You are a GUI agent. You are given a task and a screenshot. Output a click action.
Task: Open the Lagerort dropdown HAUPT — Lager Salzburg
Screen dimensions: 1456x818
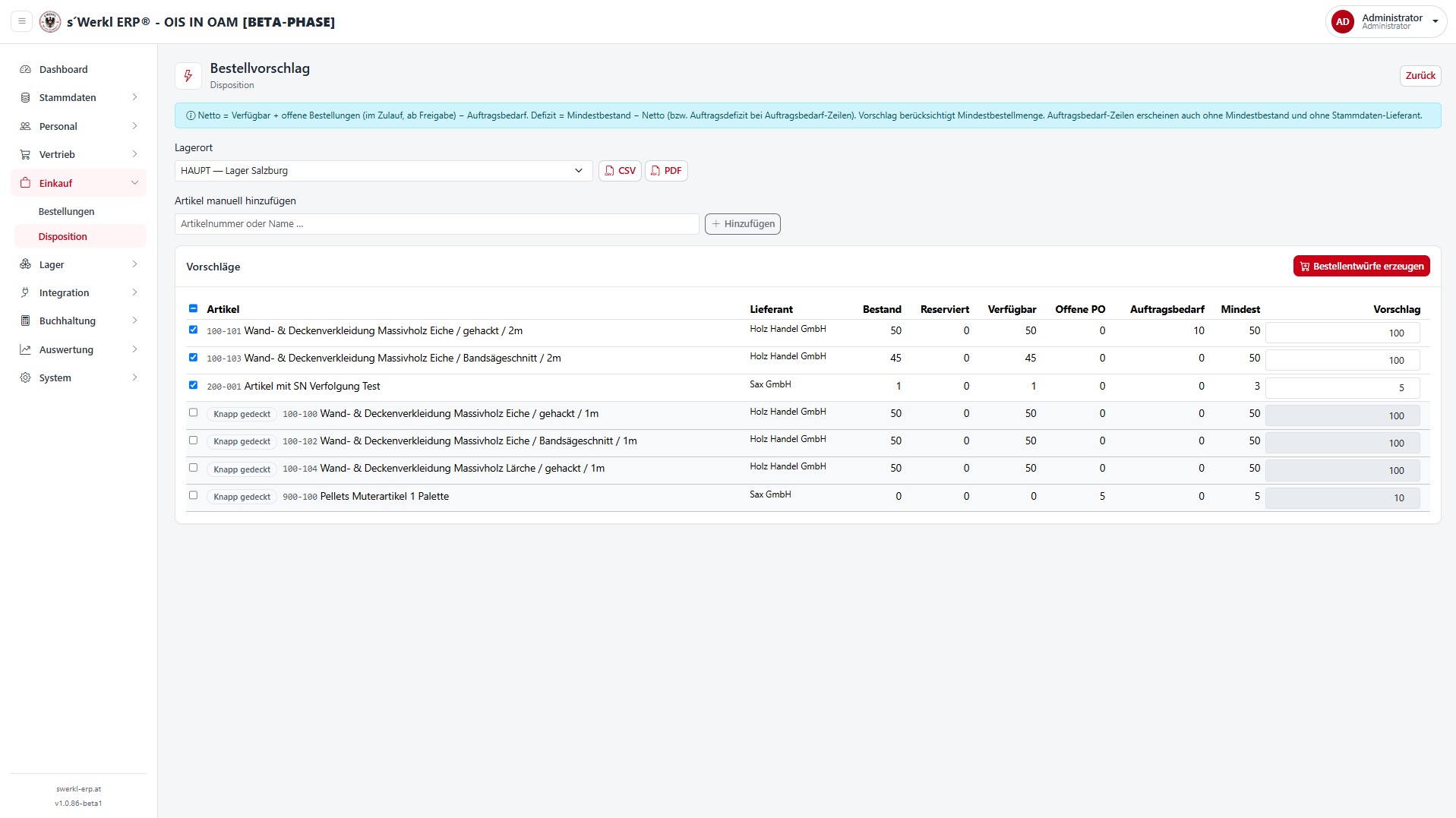click(384, 171)
